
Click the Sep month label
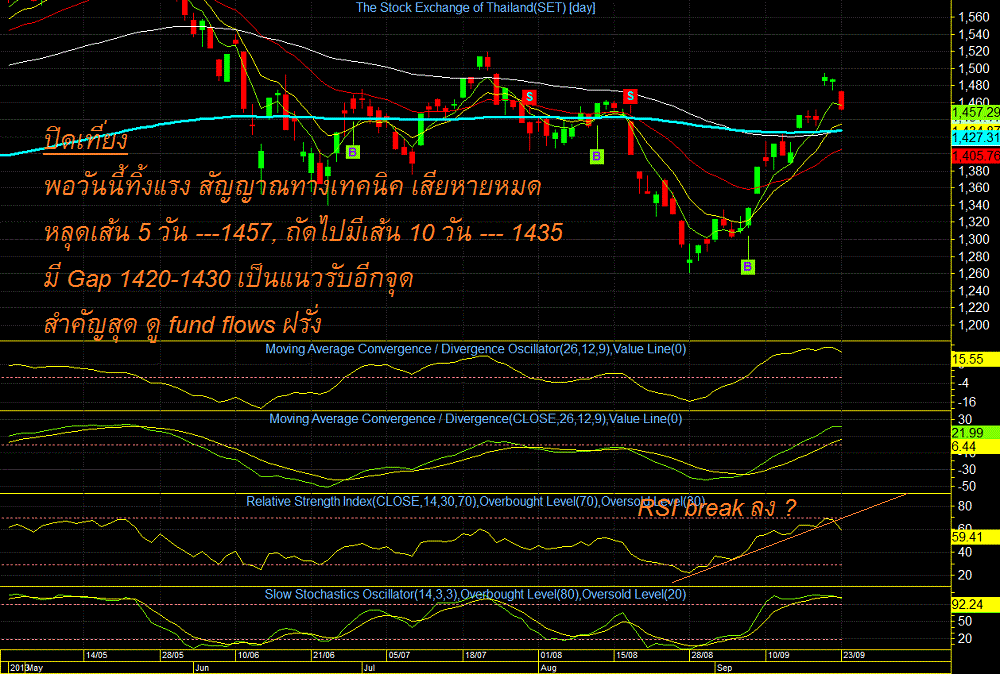point(724,668)
